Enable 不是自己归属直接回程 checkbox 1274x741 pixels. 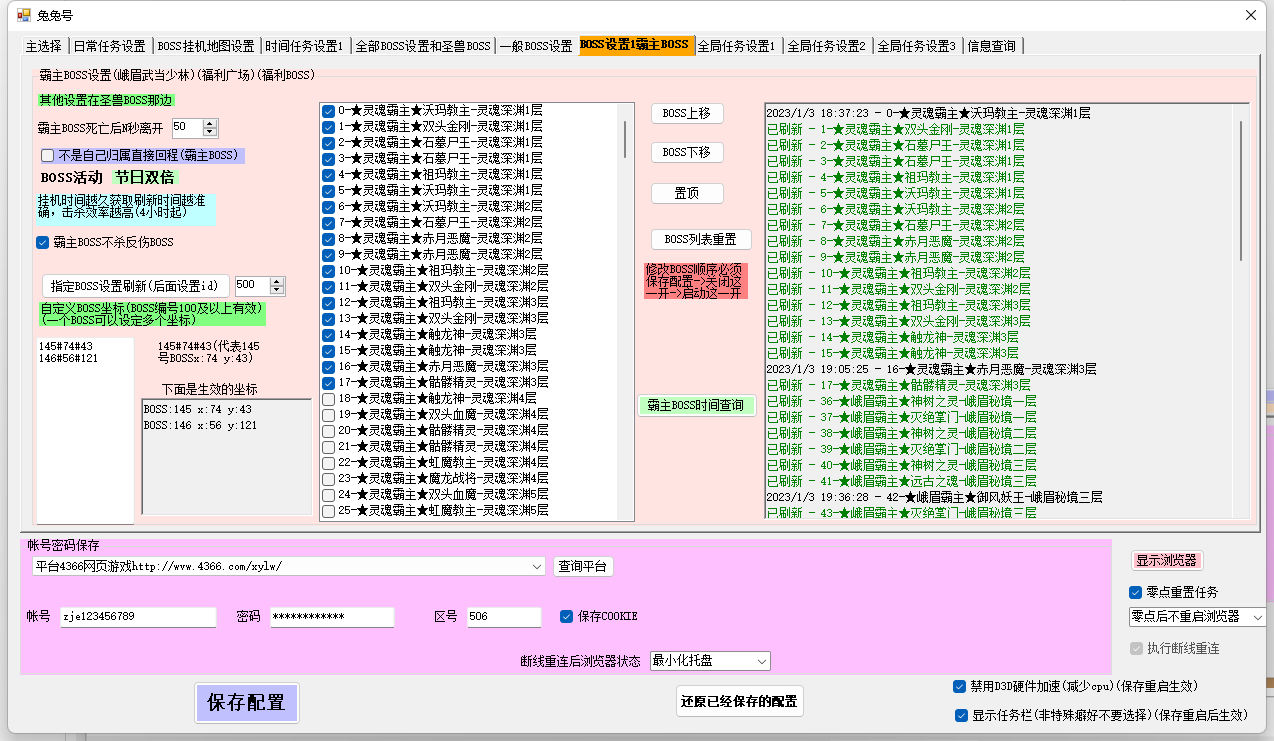coord(47,155)
